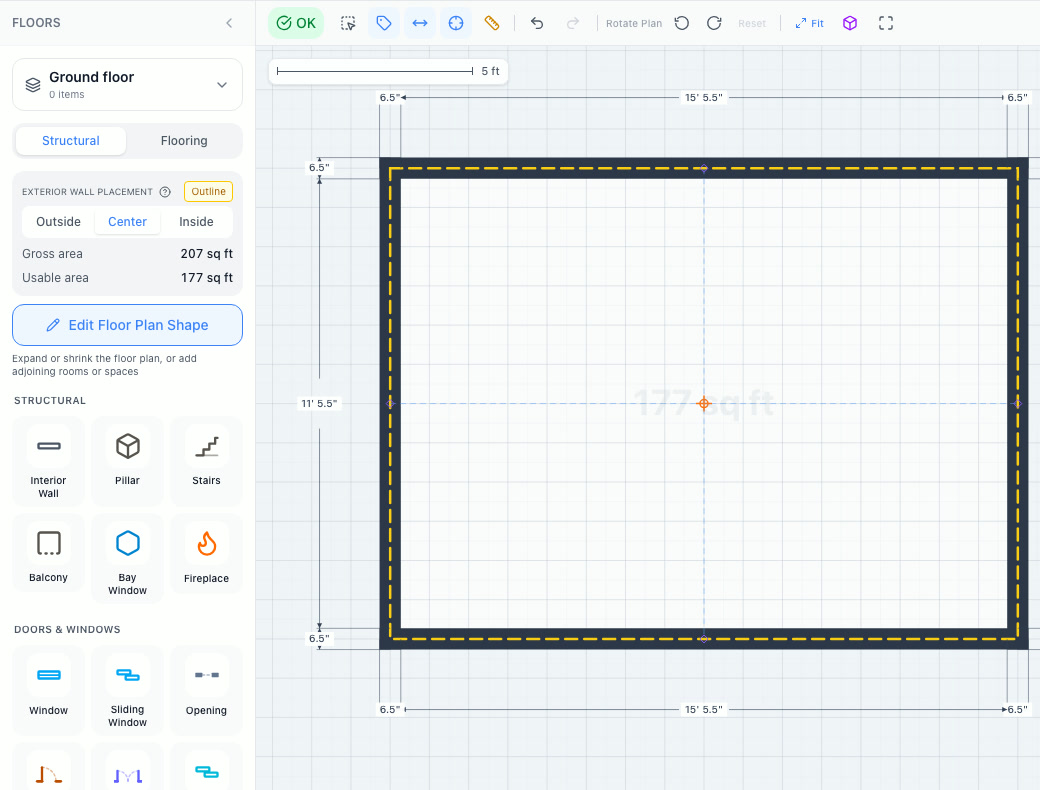This screenshot has width=1040, height=790.
Task: Add Stairs to the plan
Action: pos(206,461)
